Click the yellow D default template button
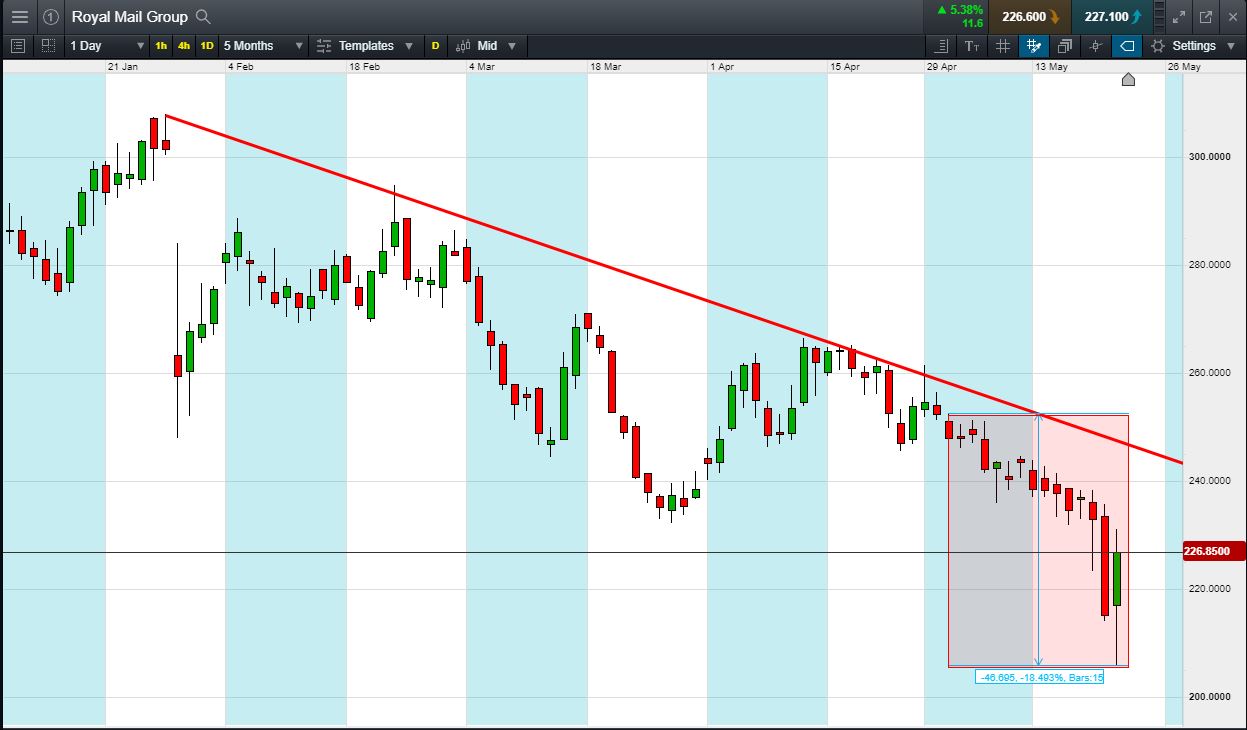The image size is (1247, 730). point(435,46)
